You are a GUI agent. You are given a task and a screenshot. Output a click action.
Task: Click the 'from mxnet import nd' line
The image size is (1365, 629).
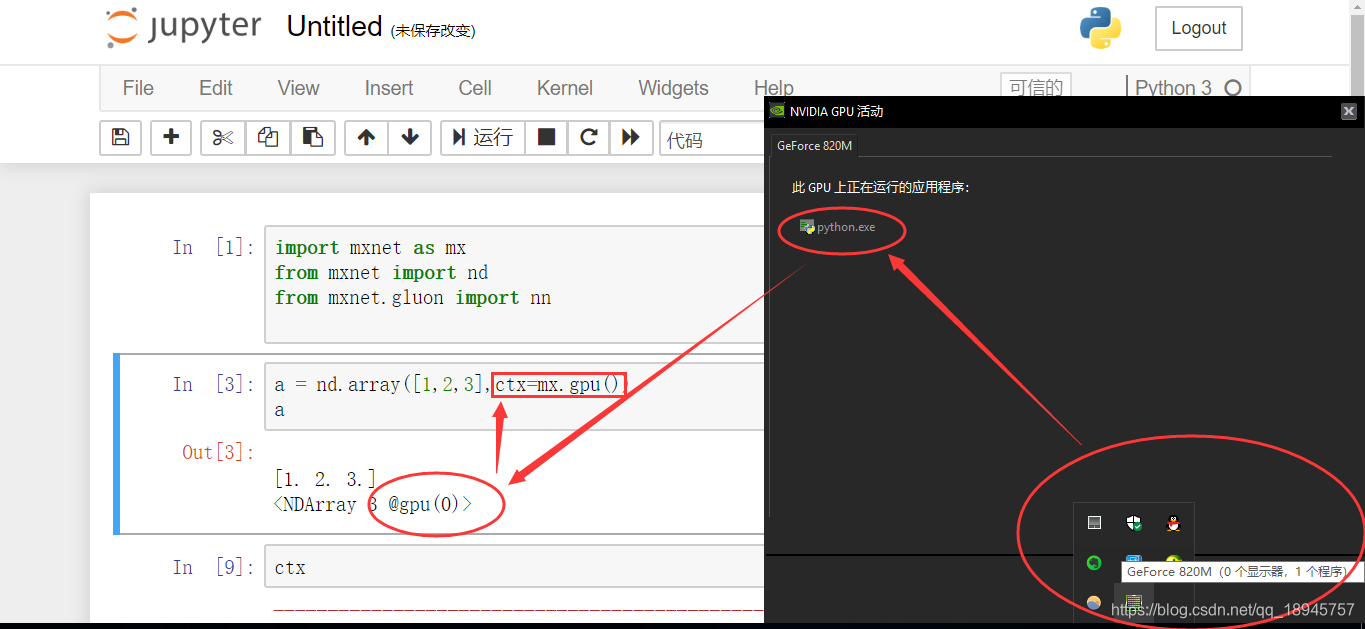381,273
